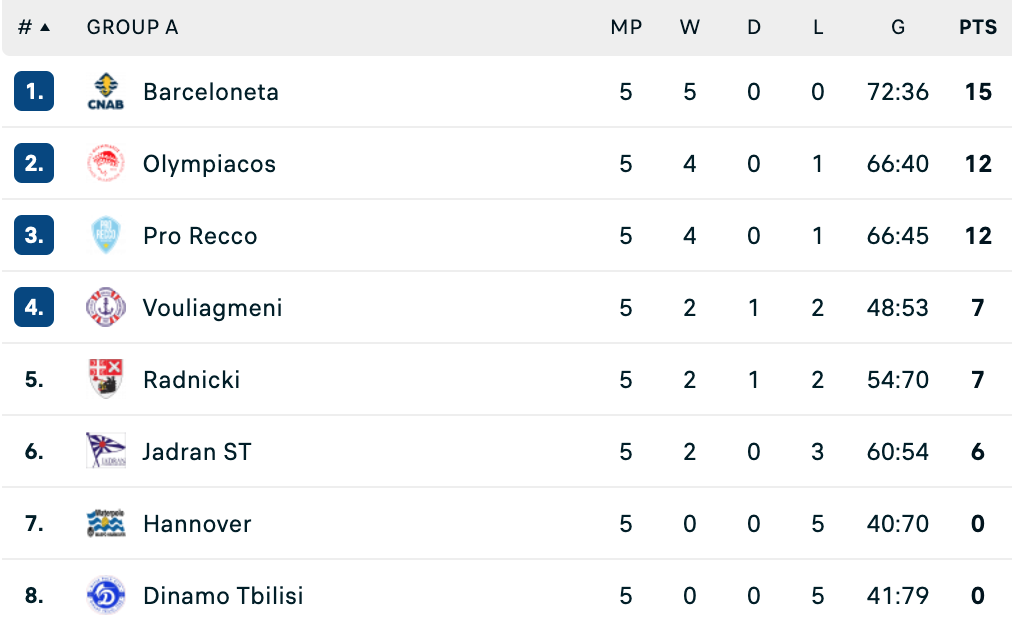The image size is (1012, 630).
Task: Click the Dinamo Tbilisi blue emblem
Action: [x=106, y=595]
